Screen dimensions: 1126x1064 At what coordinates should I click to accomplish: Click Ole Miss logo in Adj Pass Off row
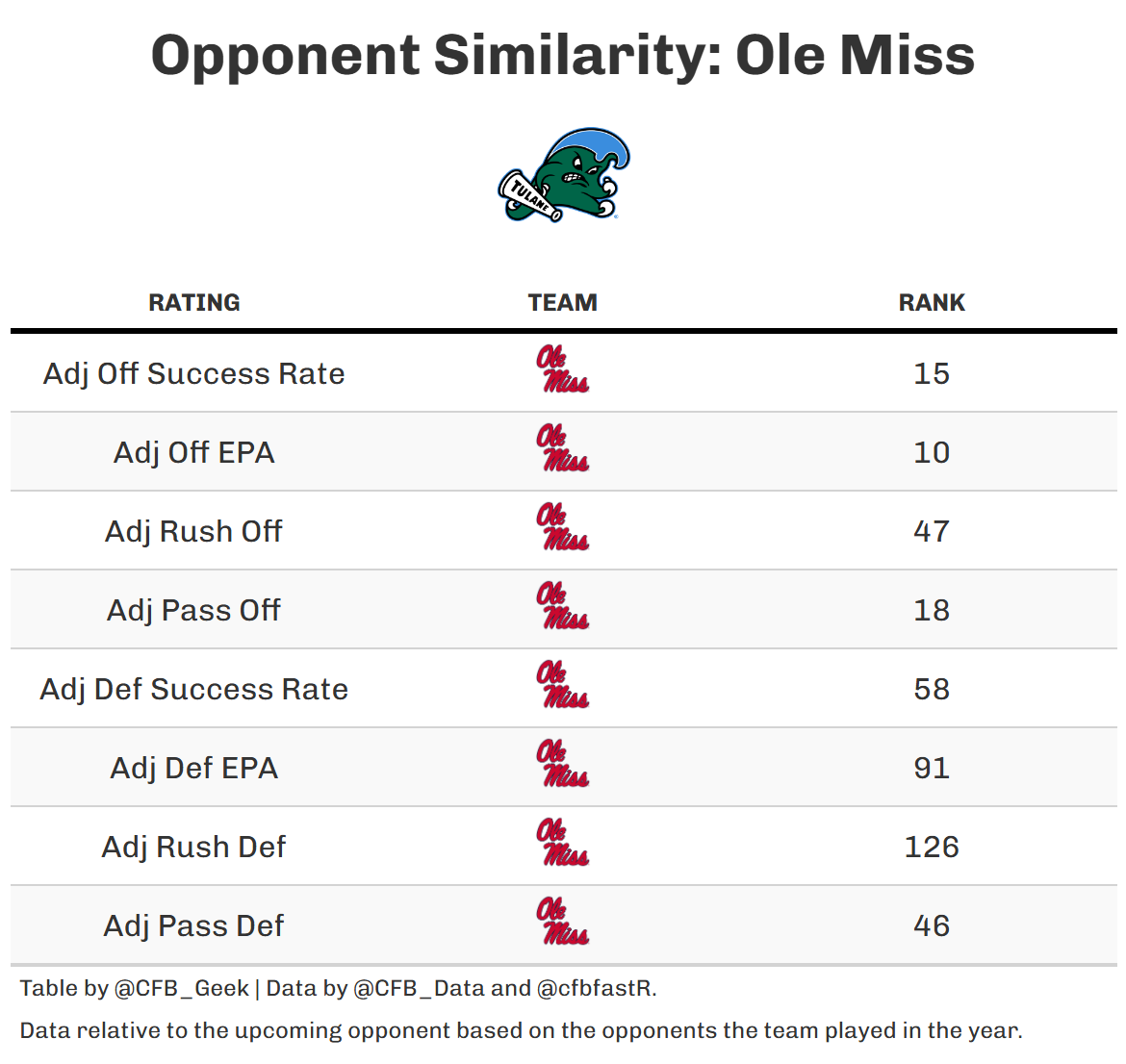click(563, 607)
